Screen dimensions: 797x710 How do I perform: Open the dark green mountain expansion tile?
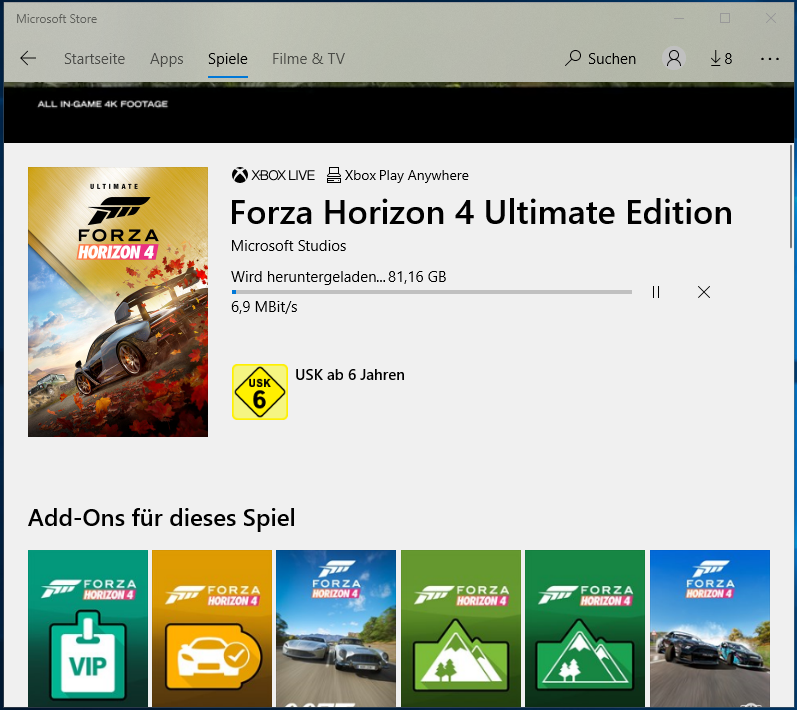pyautogui.click(x=585, y=628)
